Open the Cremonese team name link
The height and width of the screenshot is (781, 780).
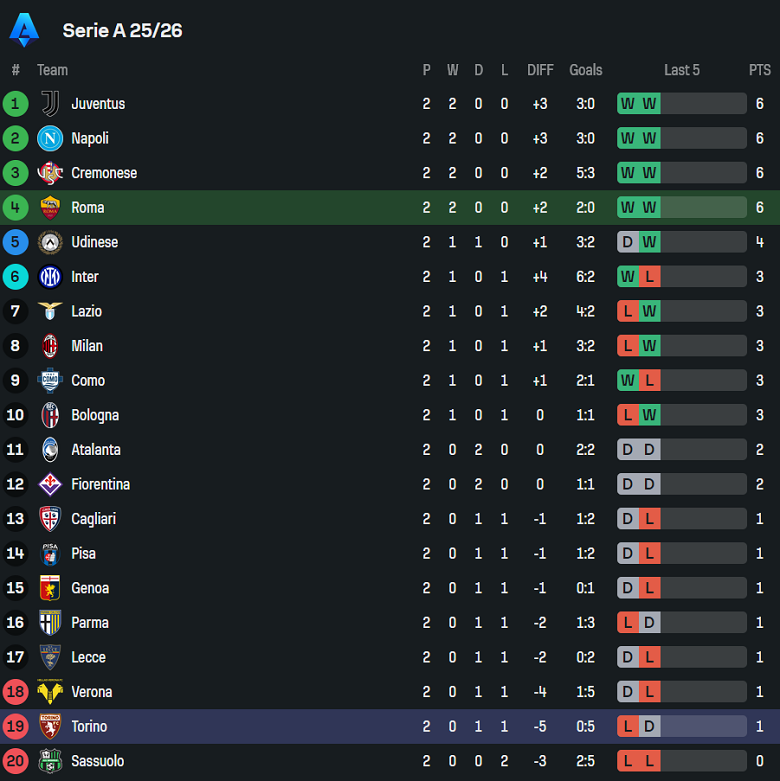(104, 173)
